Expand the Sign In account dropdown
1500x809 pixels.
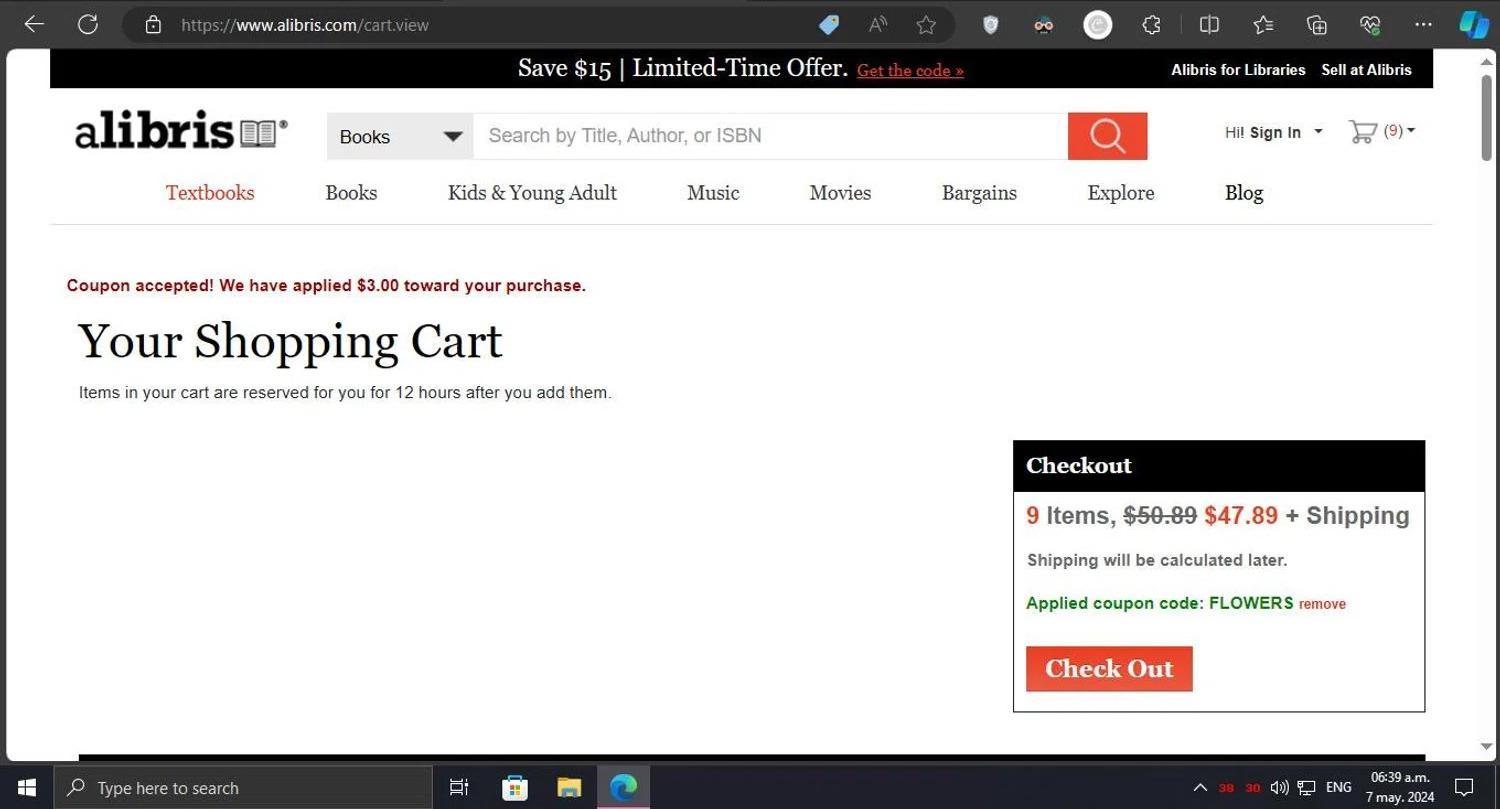coord(1318,131)
